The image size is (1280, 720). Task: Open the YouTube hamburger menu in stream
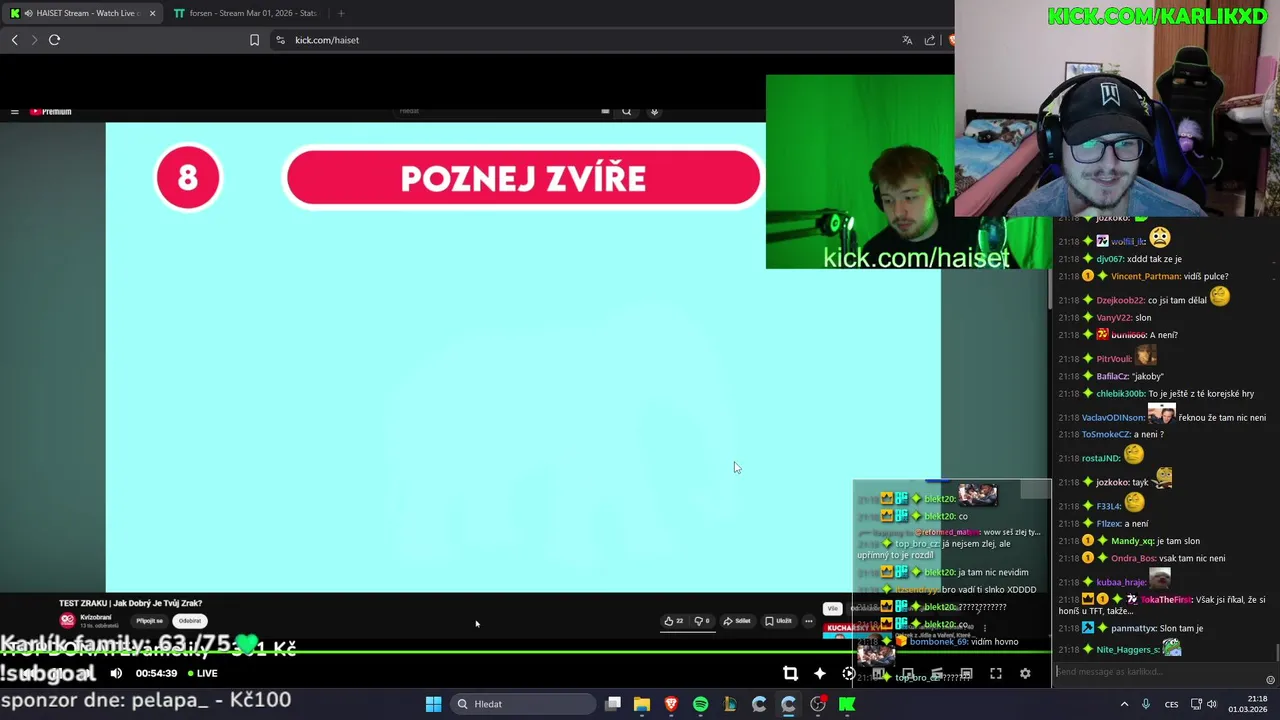click(14, 112)
